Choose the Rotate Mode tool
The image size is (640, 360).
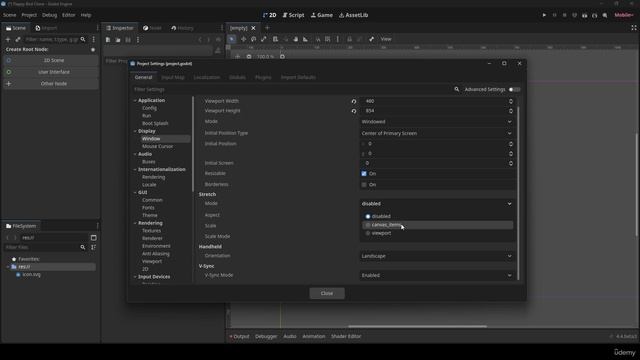pos(253,39)
